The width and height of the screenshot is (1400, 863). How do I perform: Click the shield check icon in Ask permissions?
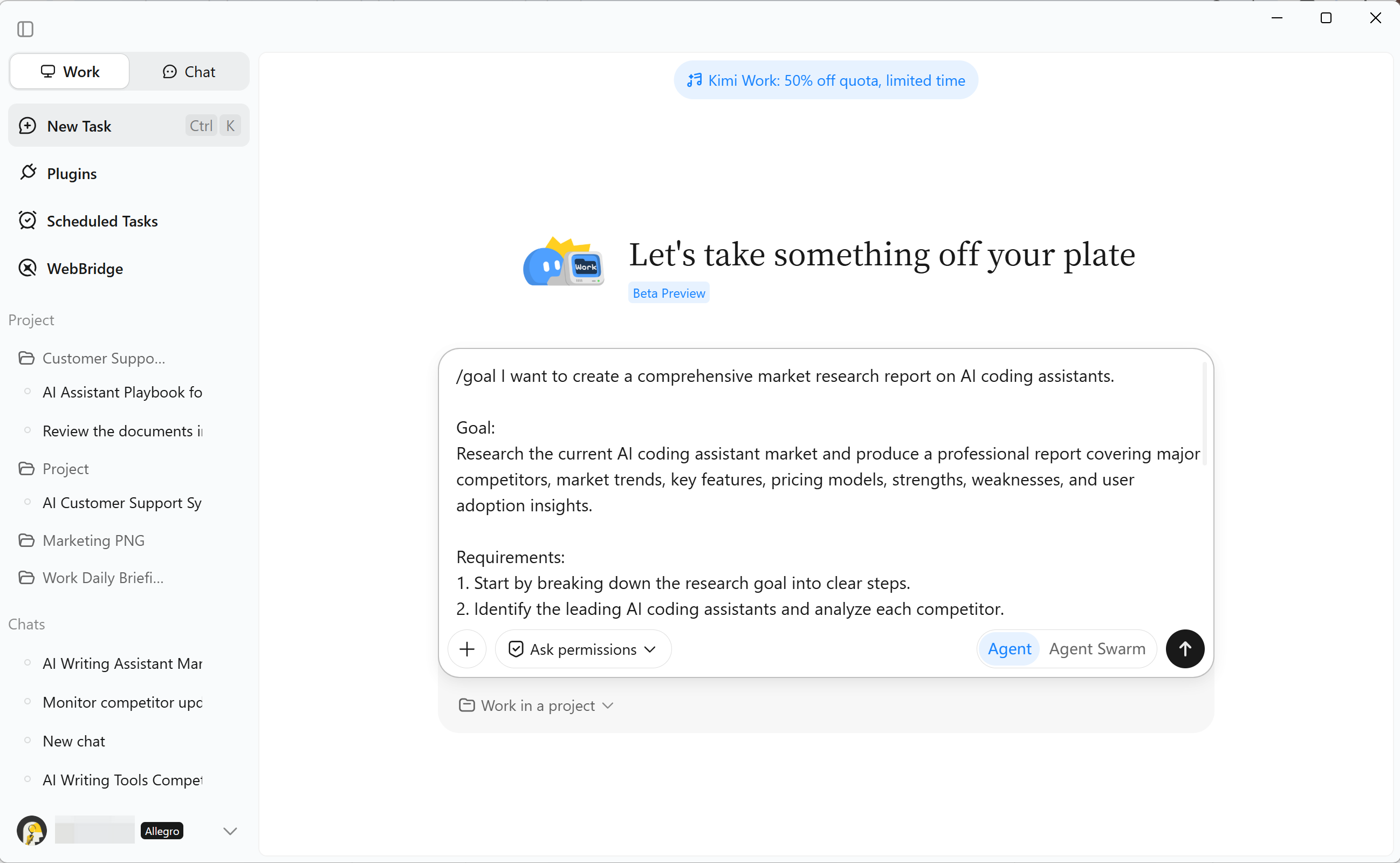[516, 649]
